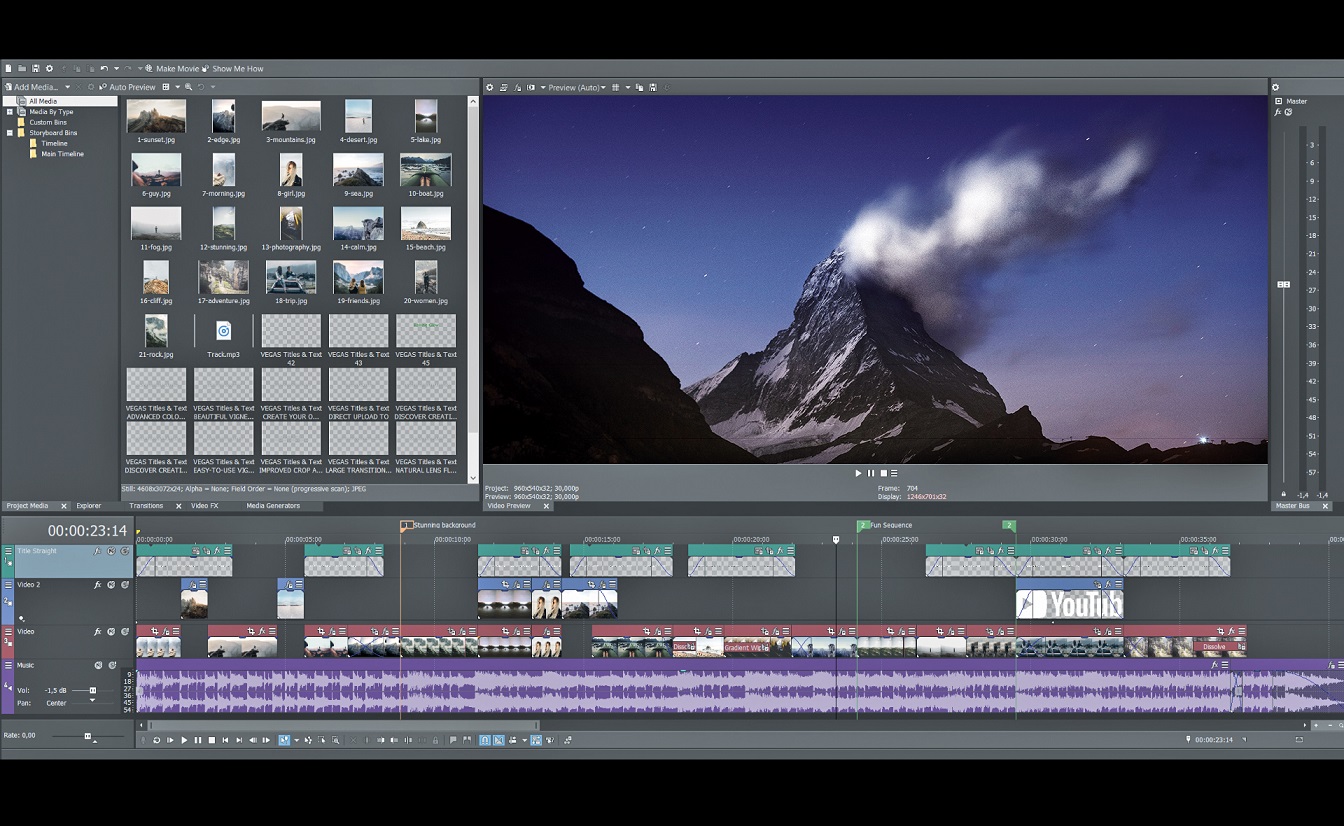Screen dimensions: 1344x826
Task: Click Add Media icon in Project Media
Action: pyautogui.click(x=8, y=87)
